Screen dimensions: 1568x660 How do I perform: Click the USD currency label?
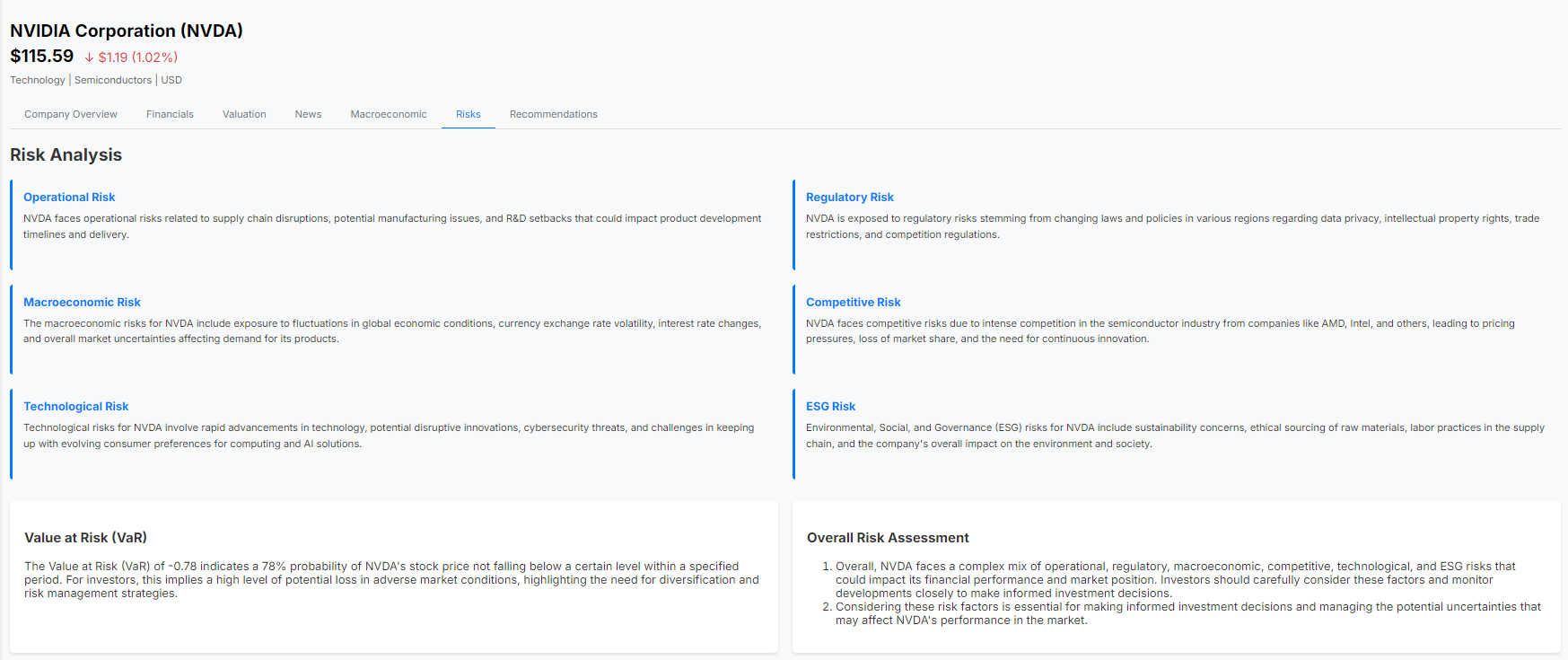171,80
